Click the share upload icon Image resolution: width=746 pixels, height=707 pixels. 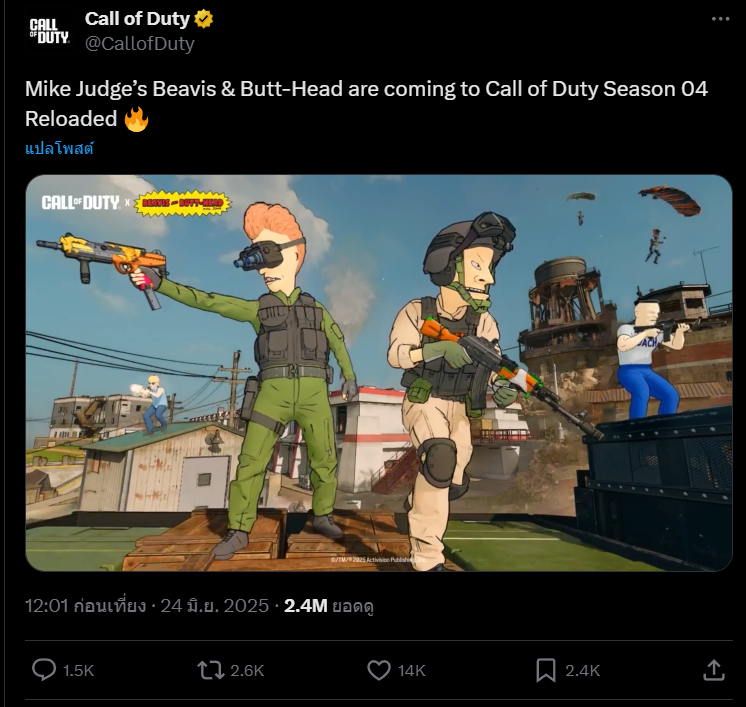tap(714, 670)
